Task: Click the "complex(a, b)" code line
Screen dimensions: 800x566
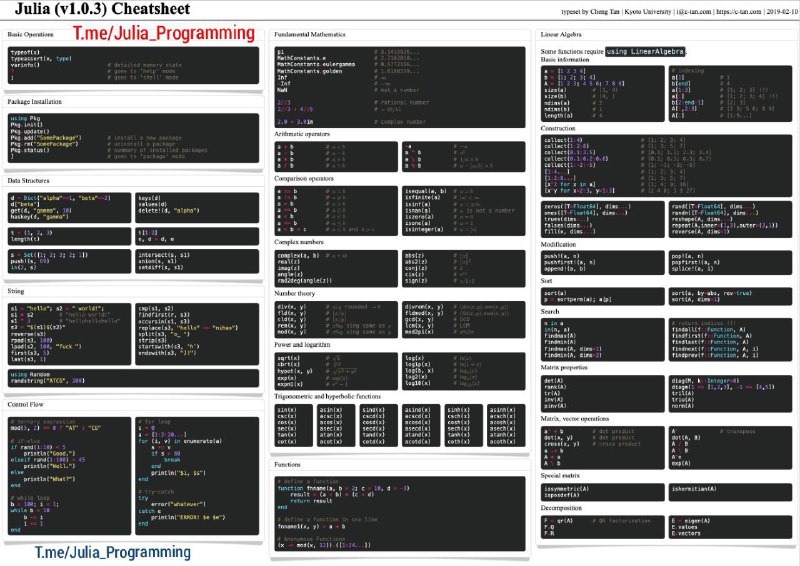Action: coord(298,255)
